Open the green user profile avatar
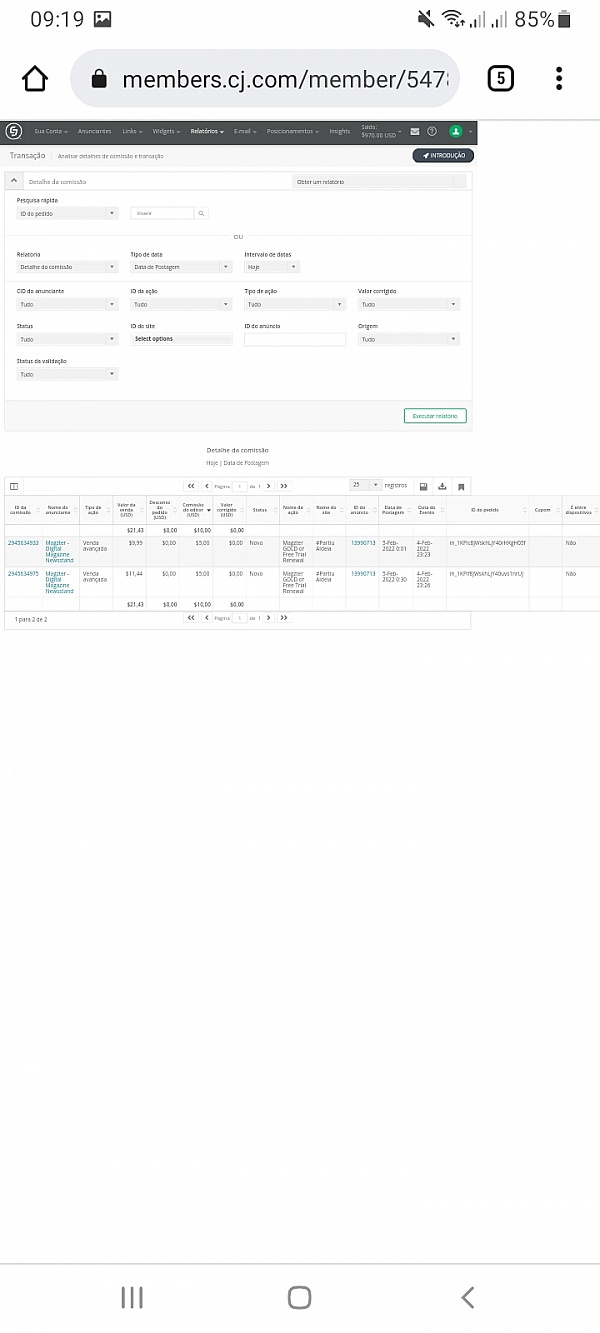 point(456,131)
